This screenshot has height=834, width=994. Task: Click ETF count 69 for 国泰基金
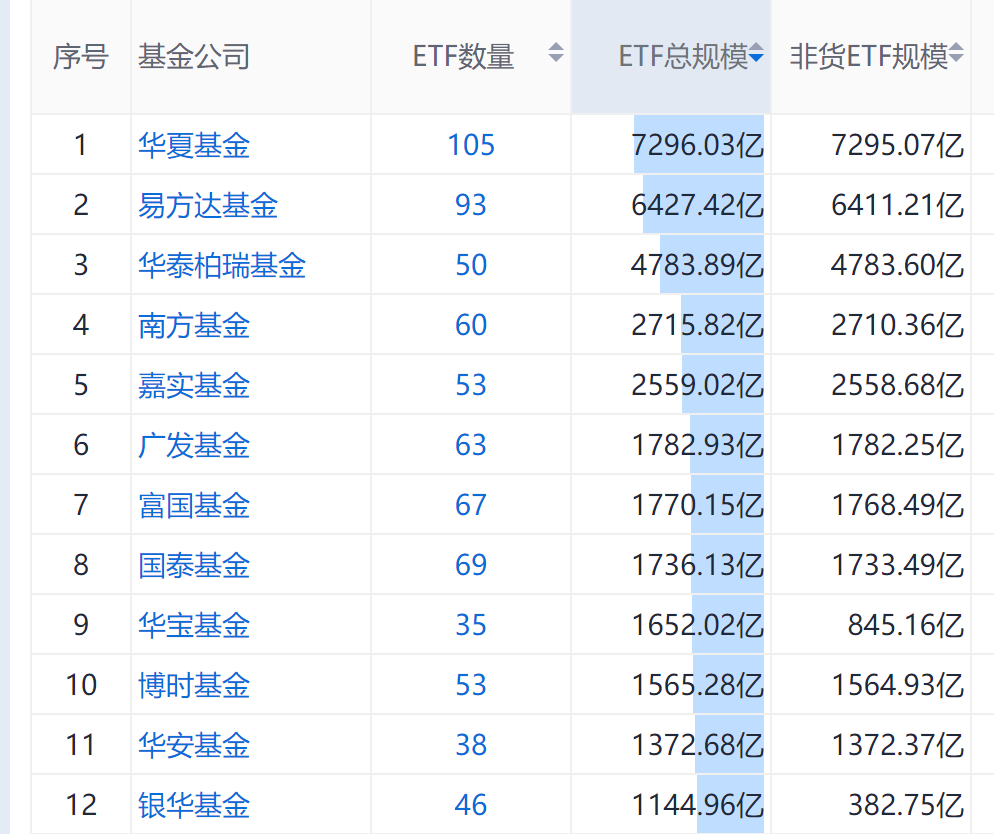[x=471, y=565]
